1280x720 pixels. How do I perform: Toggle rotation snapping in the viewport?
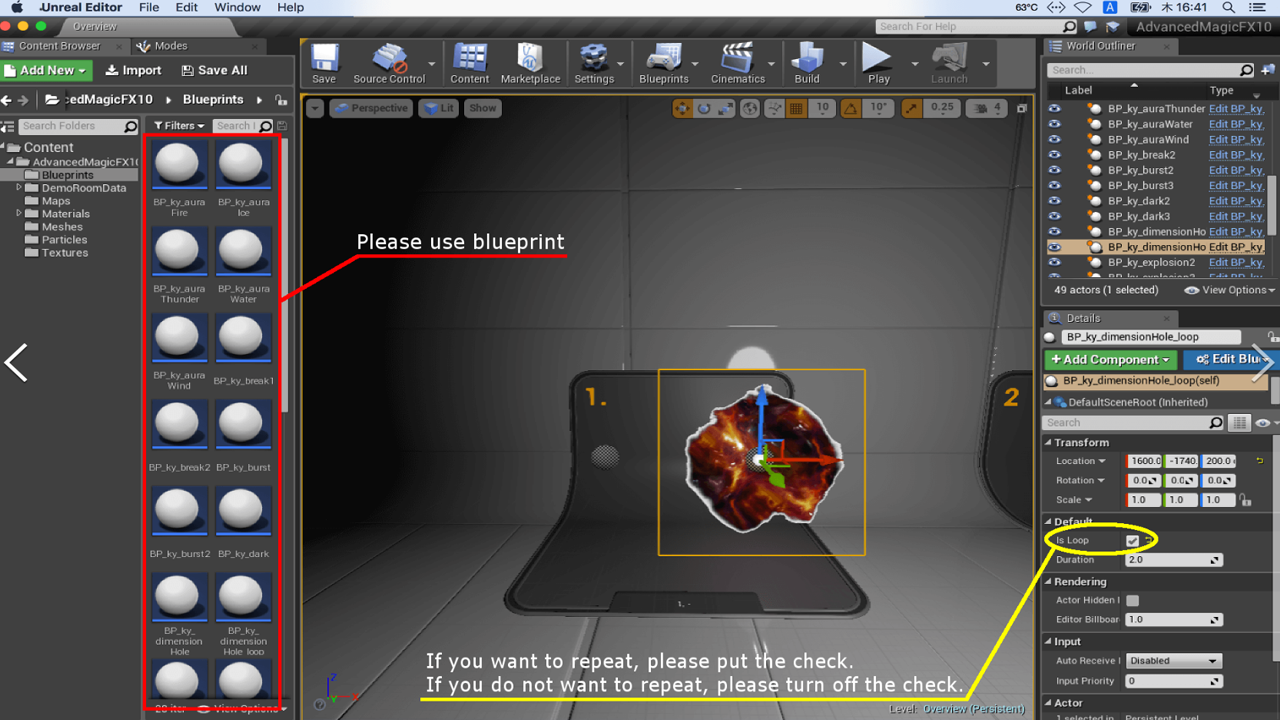[x=850, y=108]
